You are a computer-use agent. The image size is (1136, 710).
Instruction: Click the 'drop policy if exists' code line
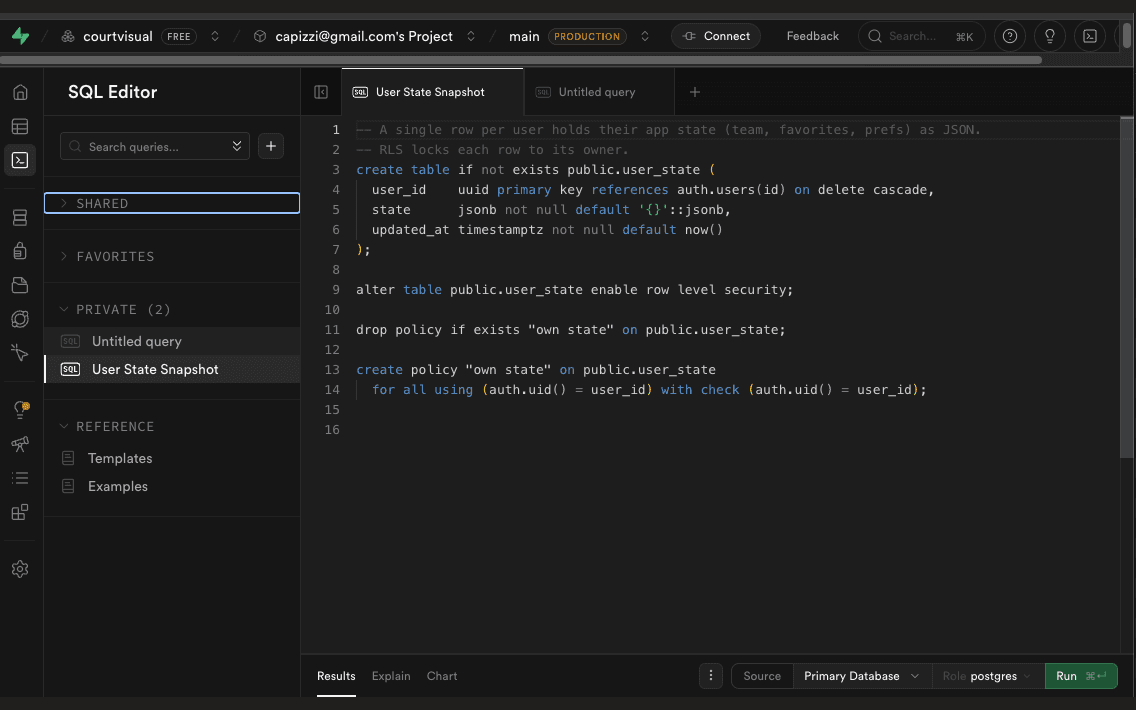click(571, 330)
